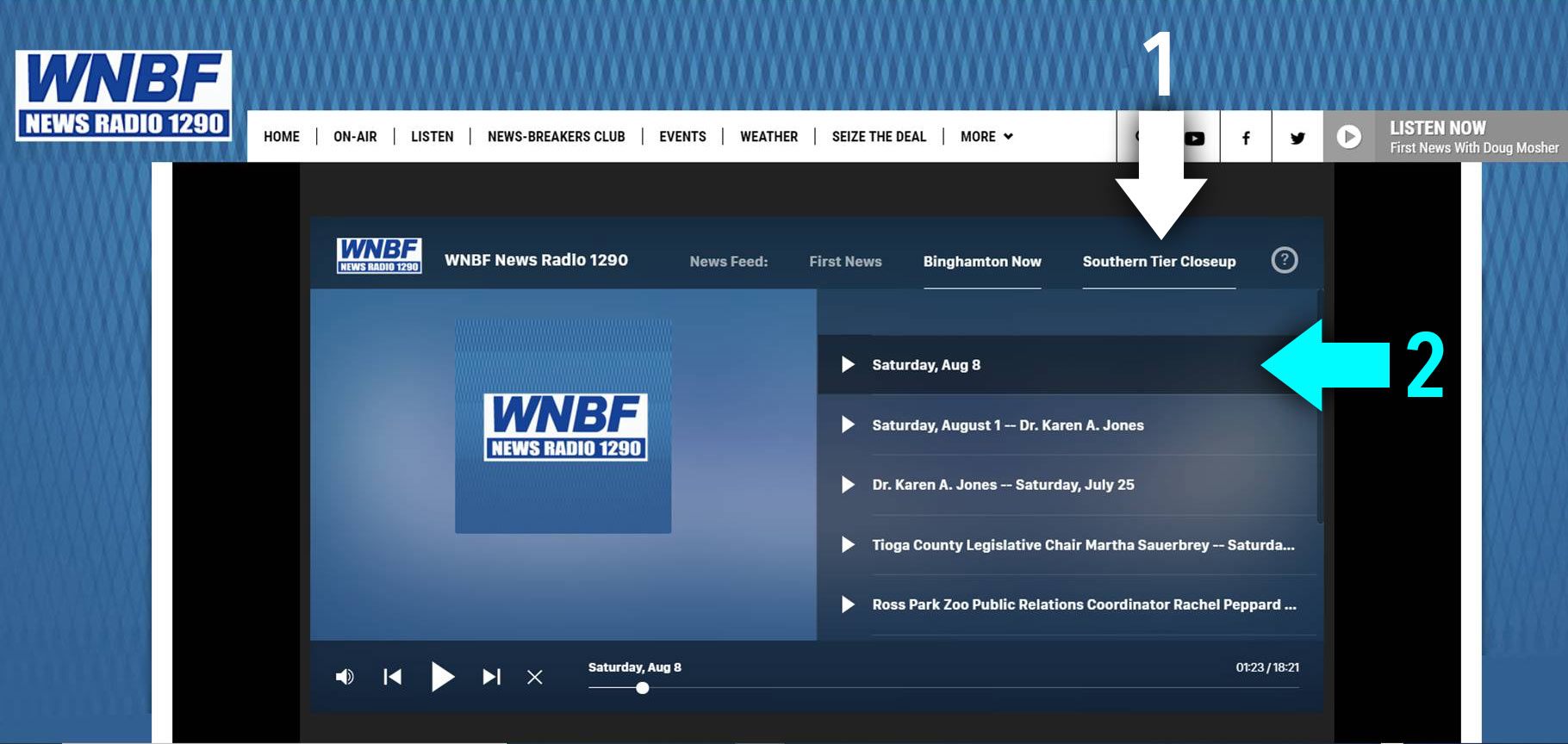Select Dr. Karen A. Jones -- Saturday, July 25
The height and width of the screenshot is (744, 1568).
tap(1003, 485)
